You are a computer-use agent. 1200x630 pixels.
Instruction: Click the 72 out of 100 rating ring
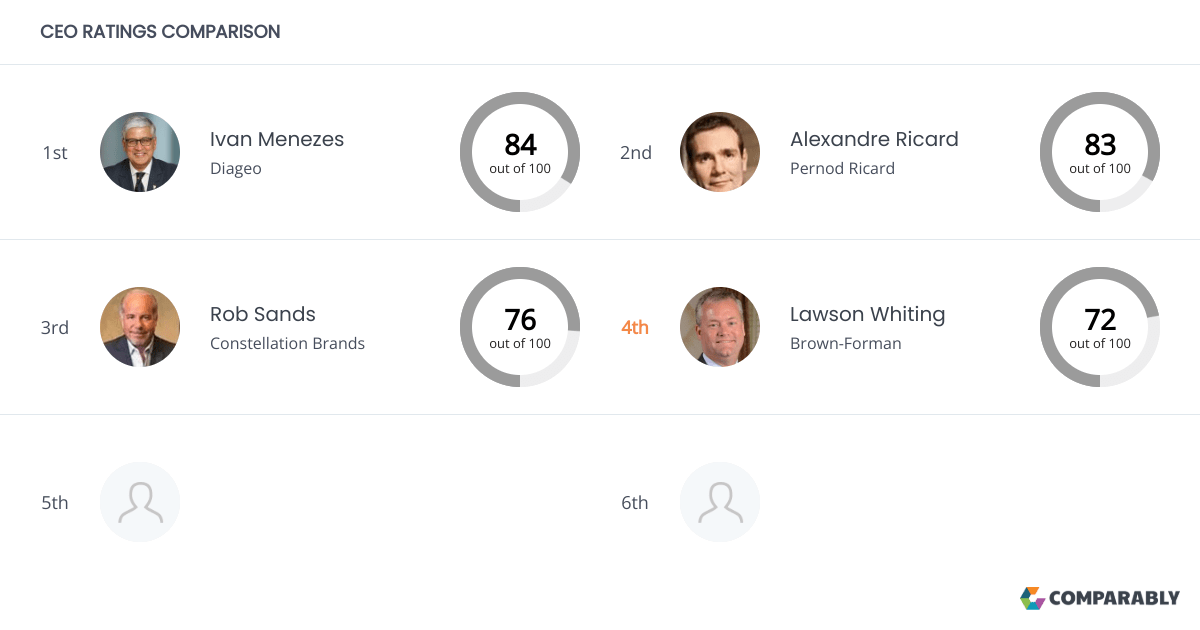(1100, 327)
